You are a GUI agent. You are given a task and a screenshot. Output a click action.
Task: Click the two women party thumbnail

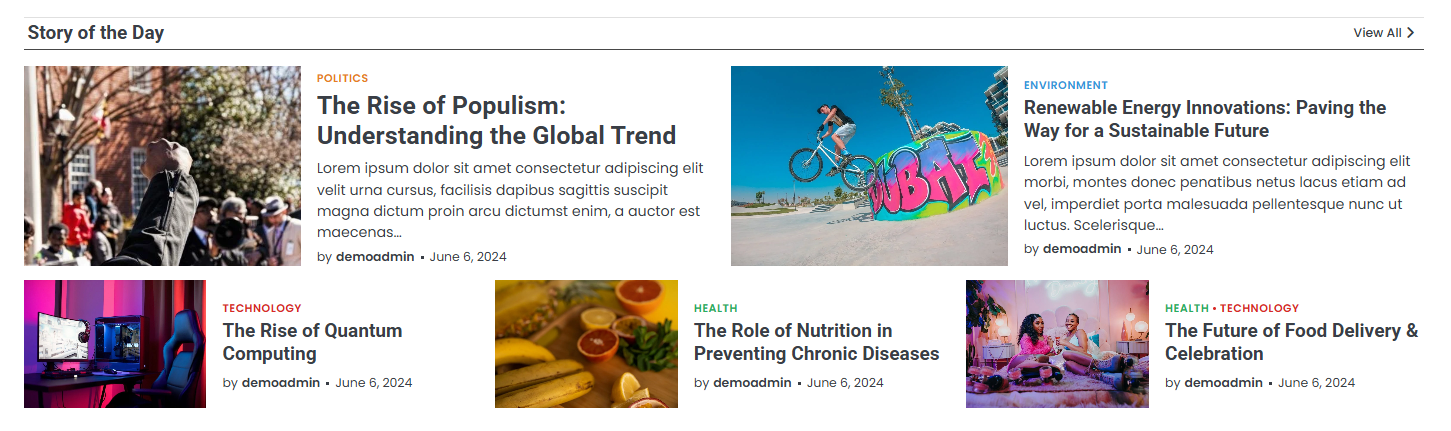coord(1057,344)
